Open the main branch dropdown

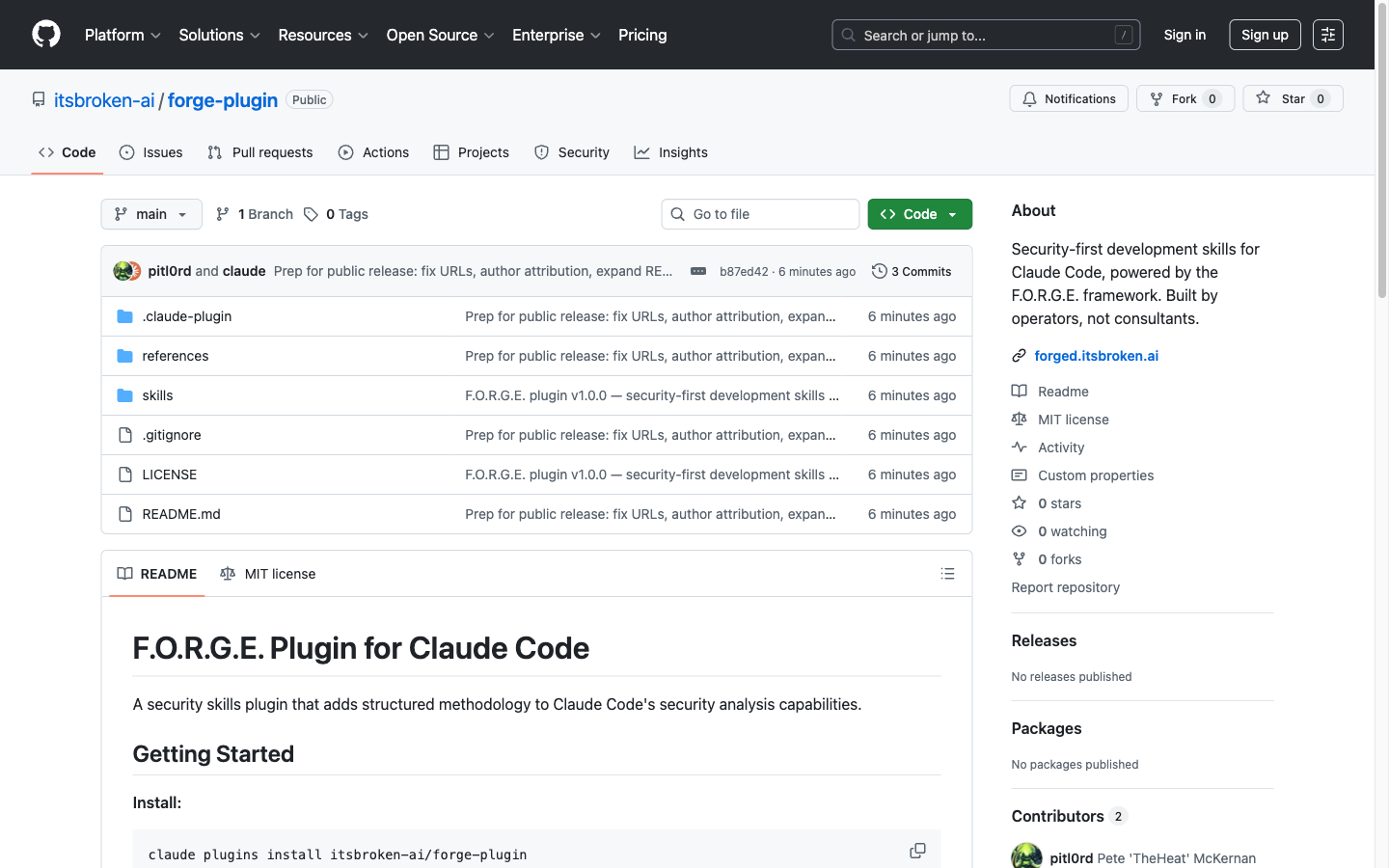tap(150, 213)
